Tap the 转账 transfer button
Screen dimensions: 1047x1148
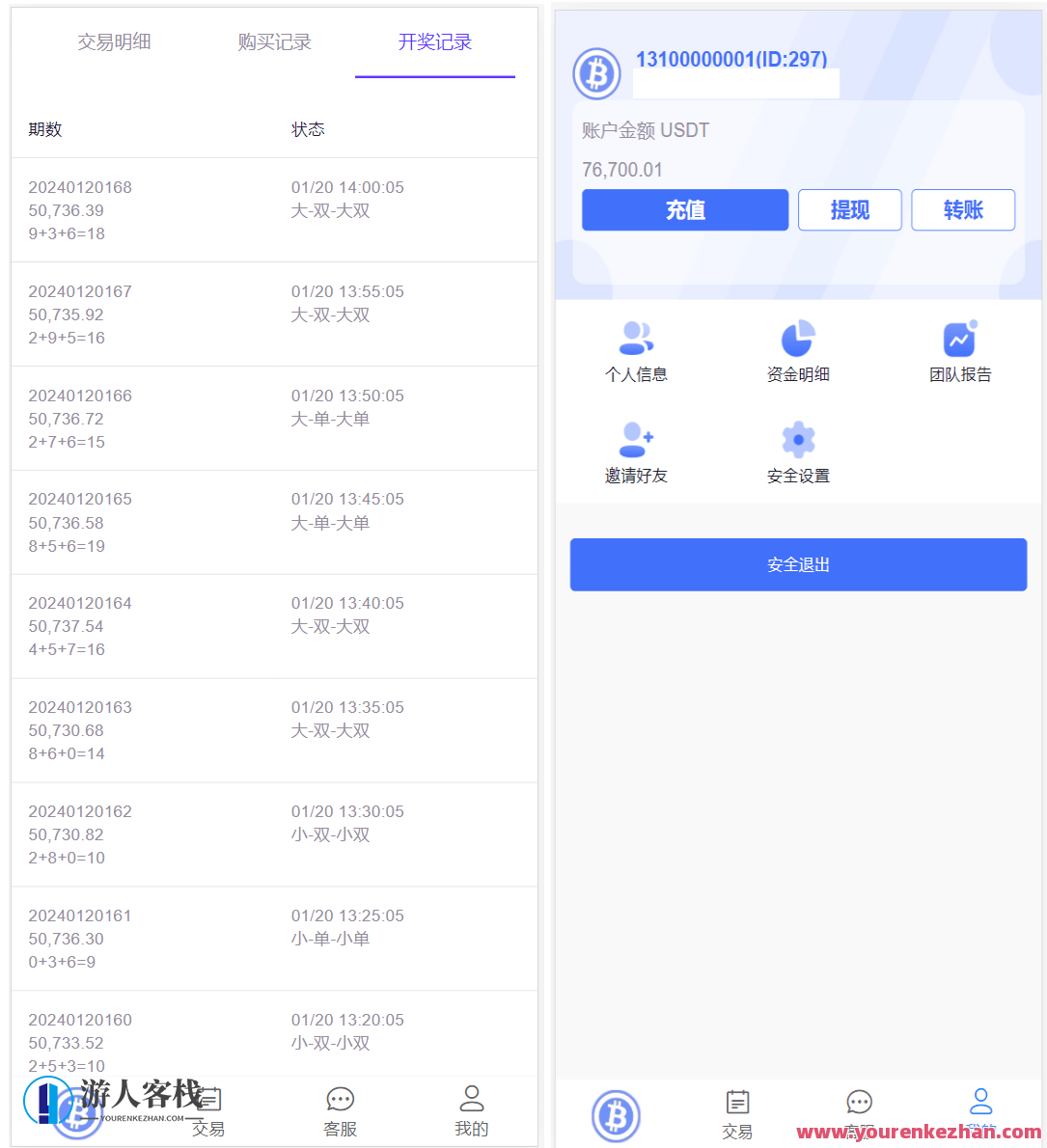(962, 209)
